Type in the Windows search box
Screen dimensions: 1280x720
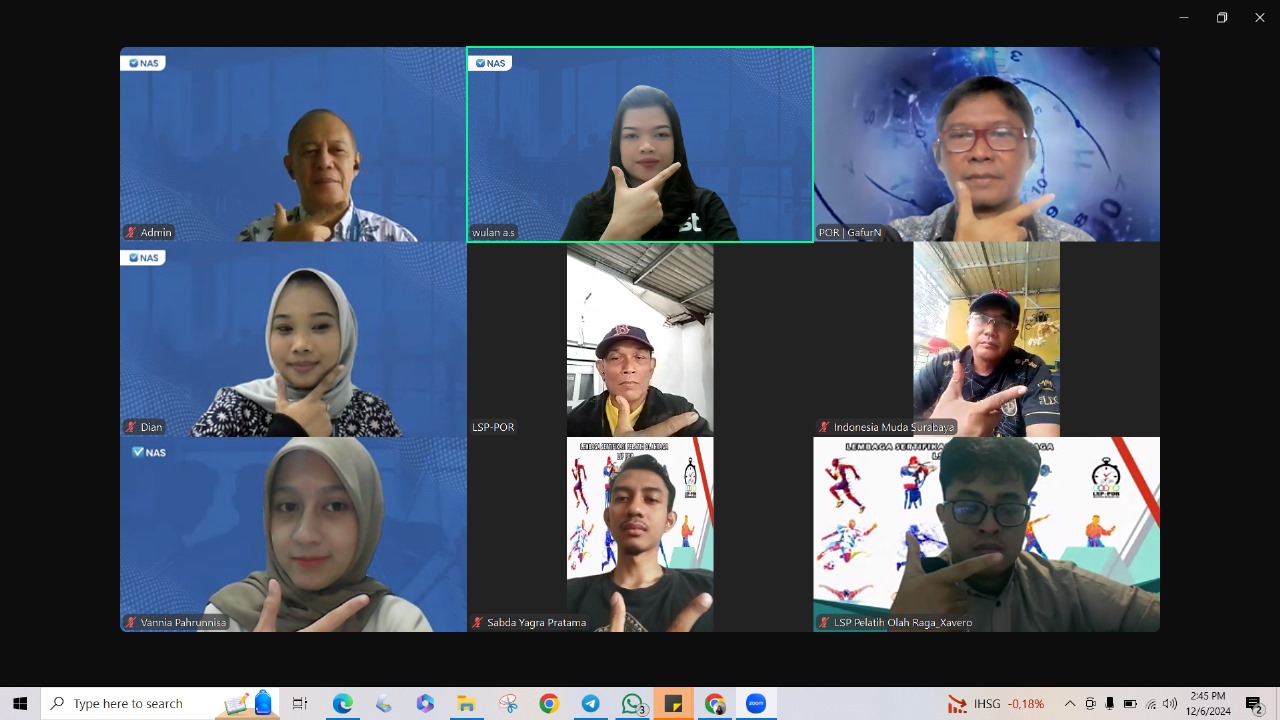pyautogui.click(x=140, y=704)
